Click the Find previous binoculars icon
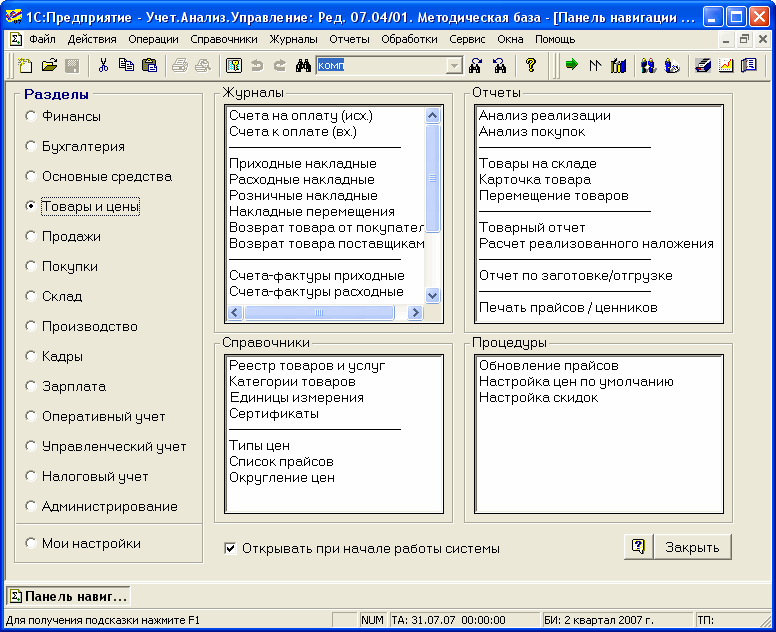This screenshot has height=632, width=776. point(499,65)
